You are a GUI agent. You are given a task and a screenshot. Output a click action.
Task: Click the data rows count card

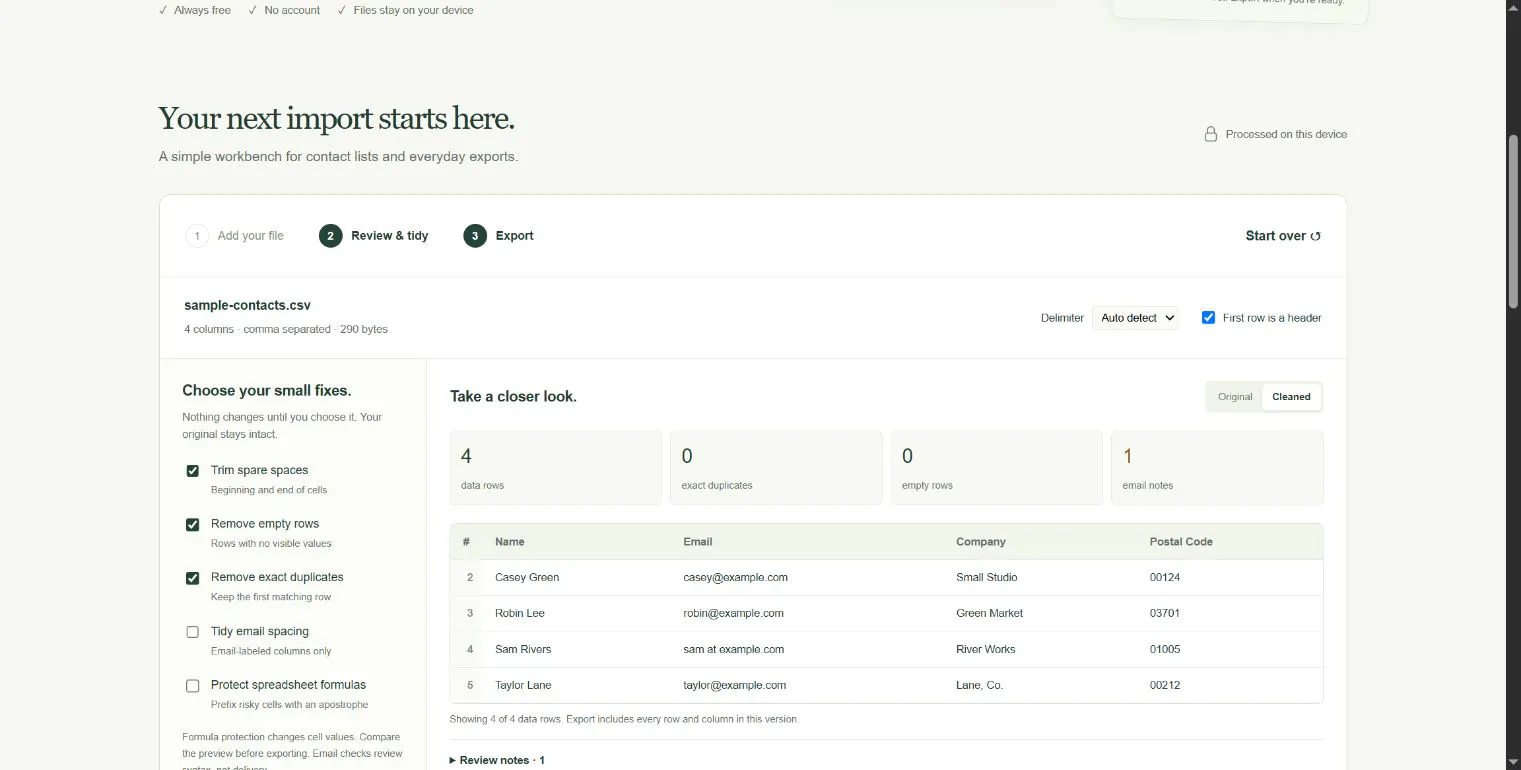pyautogui.click(x=556, y=468)
